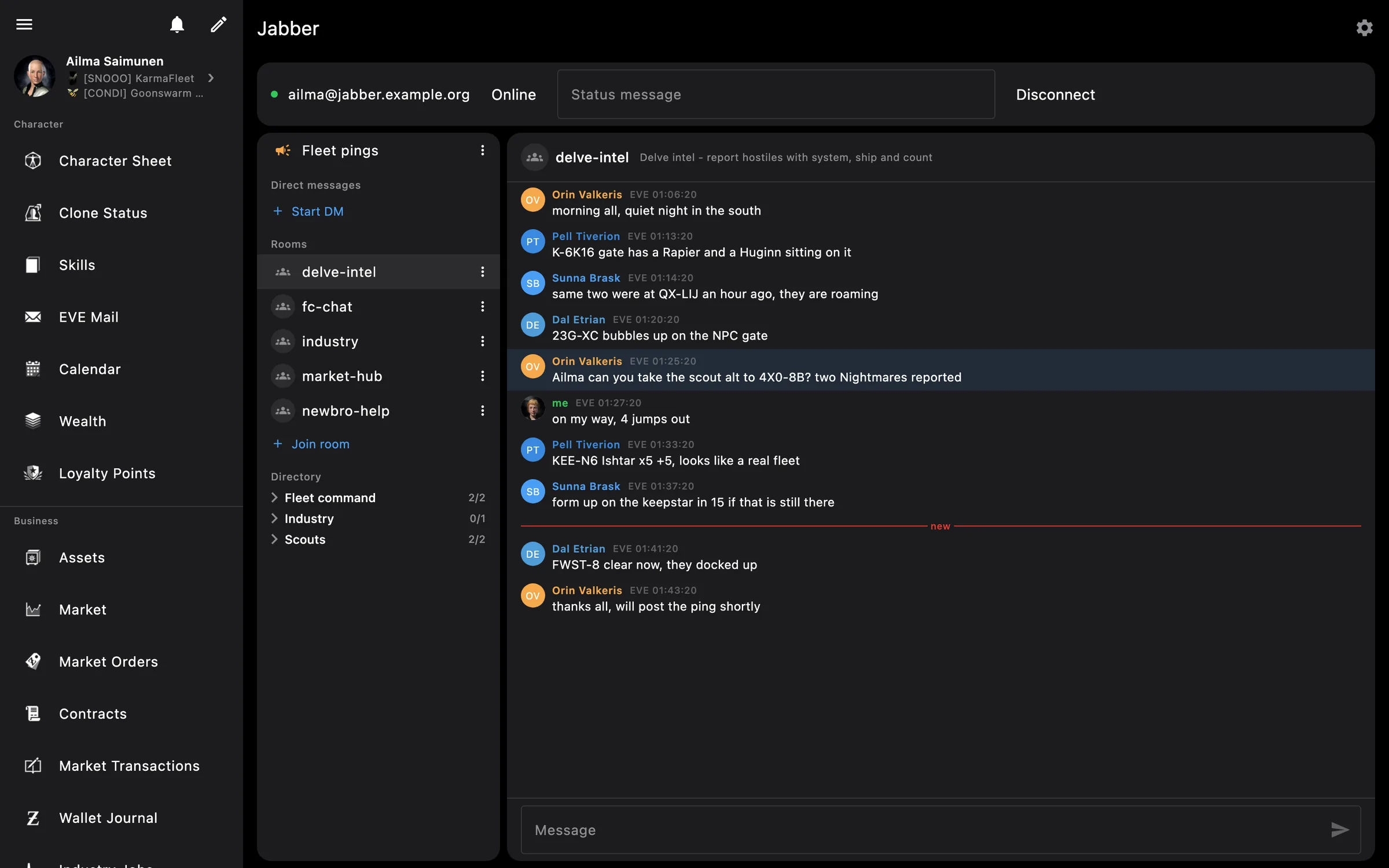Navigate to Market Transactions
Viewport: 1389px width, 868px height.
122,766
